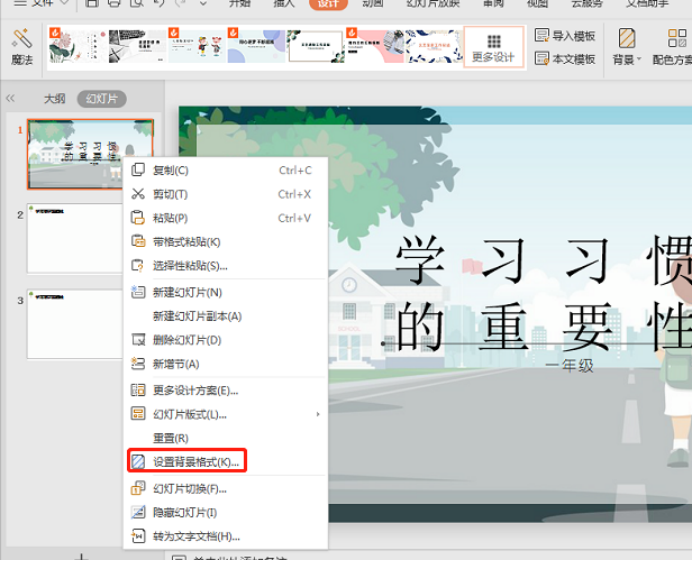The height and width of the screenshot is (561, 692).
Task: Expand Slide layout (幻灯片版式) submenu arrow
Action: click(x=318, y=414)
